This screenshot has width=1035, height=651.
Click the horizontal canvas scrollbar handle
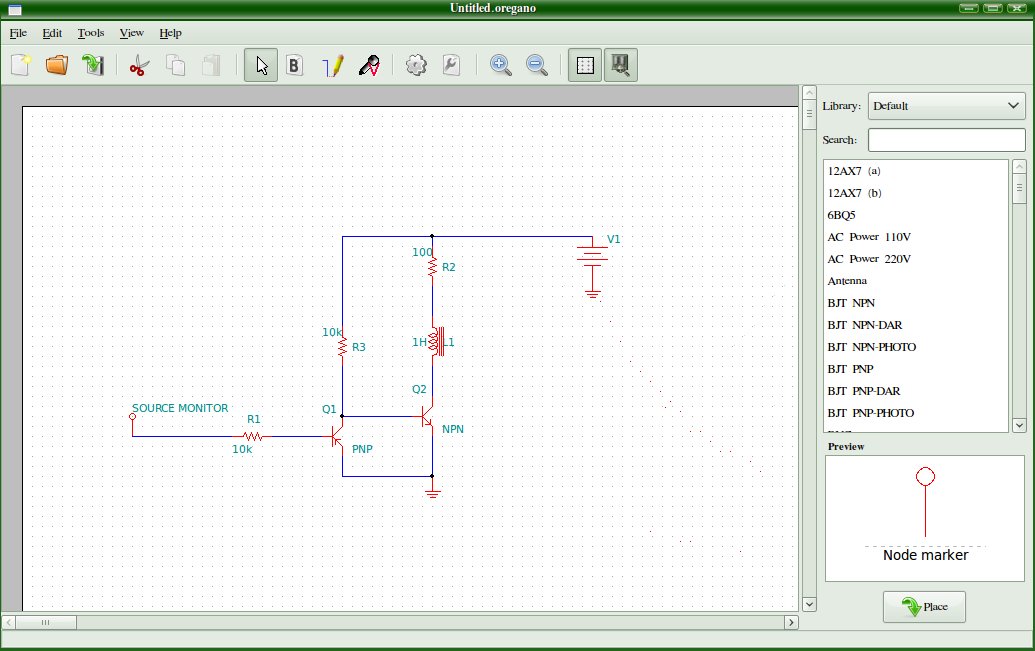(x=45, y=622)
